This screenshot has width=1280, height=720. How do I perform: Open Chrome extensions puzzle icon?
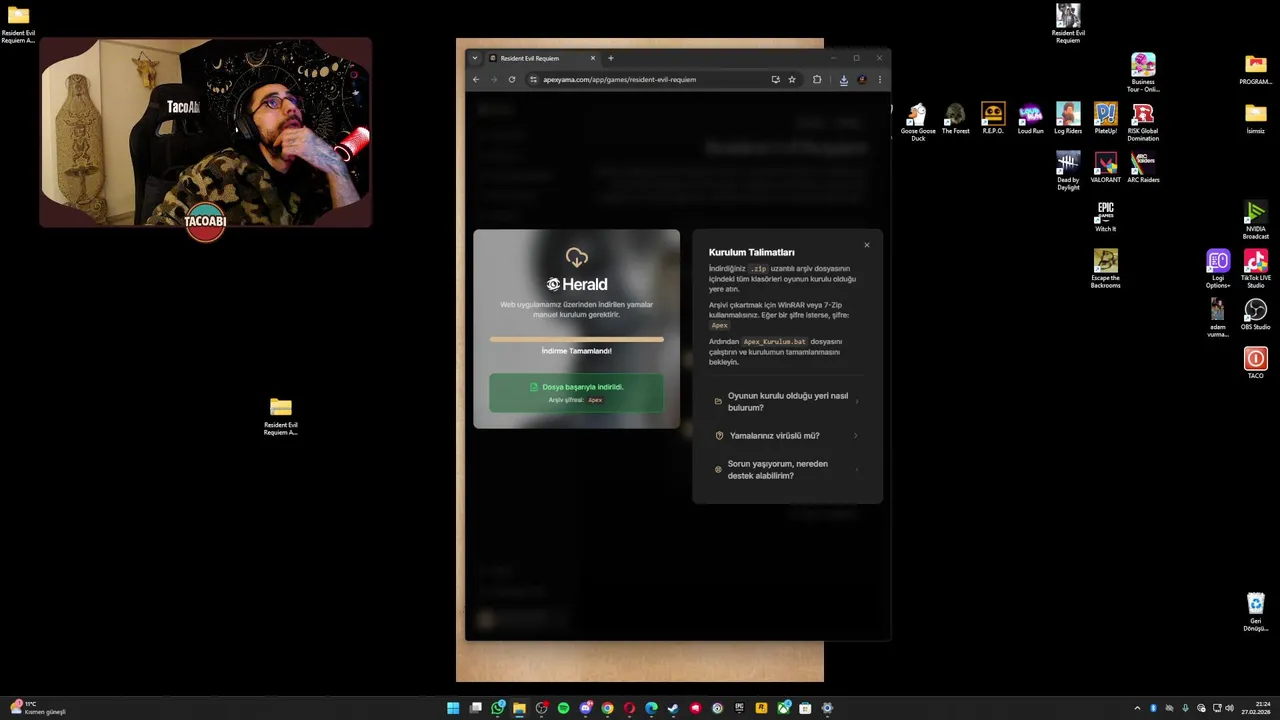(817, 79)
